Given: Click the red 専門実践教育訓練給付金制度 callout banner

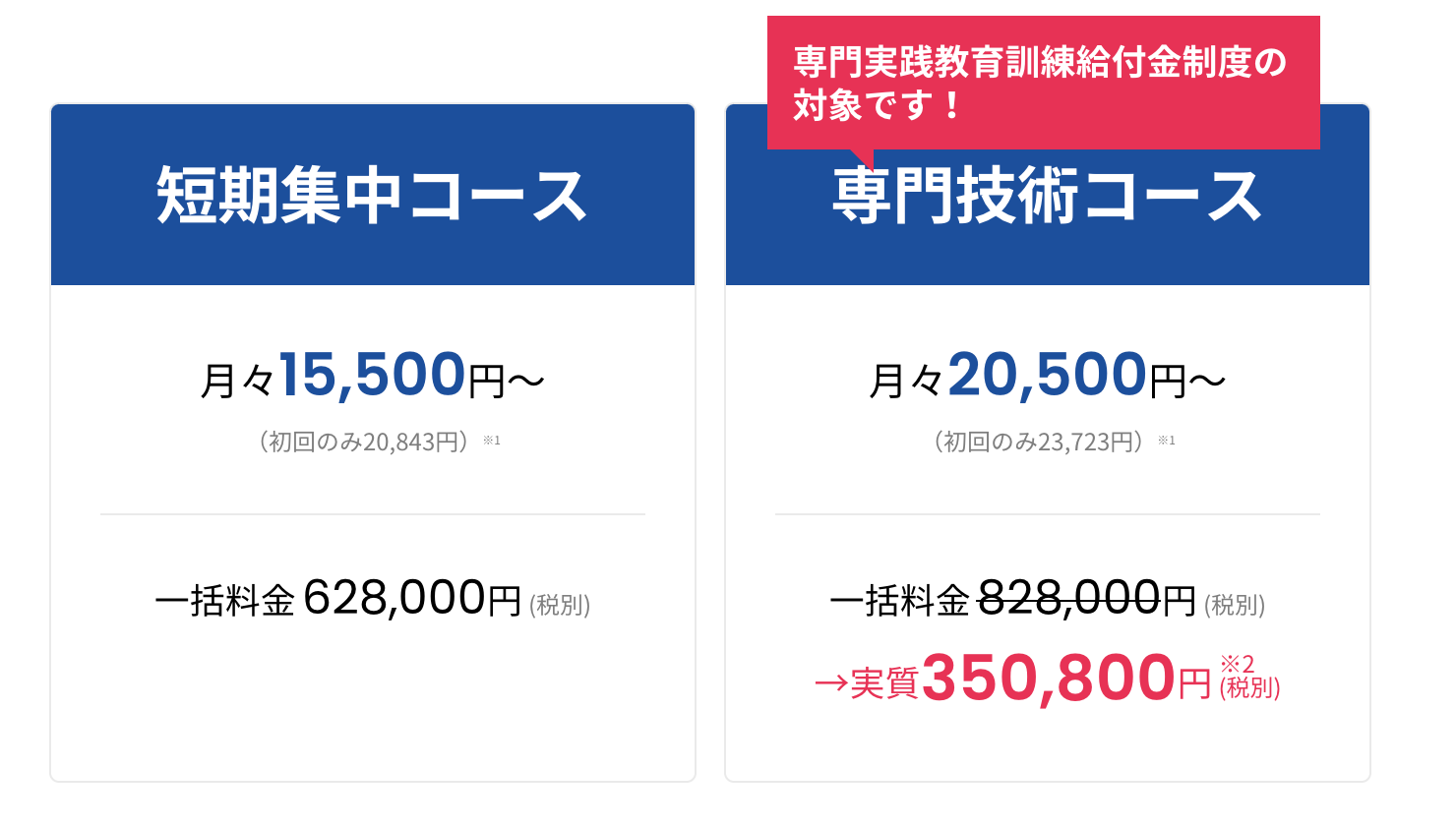Looking at the screenshot, I should [1043, 83].
